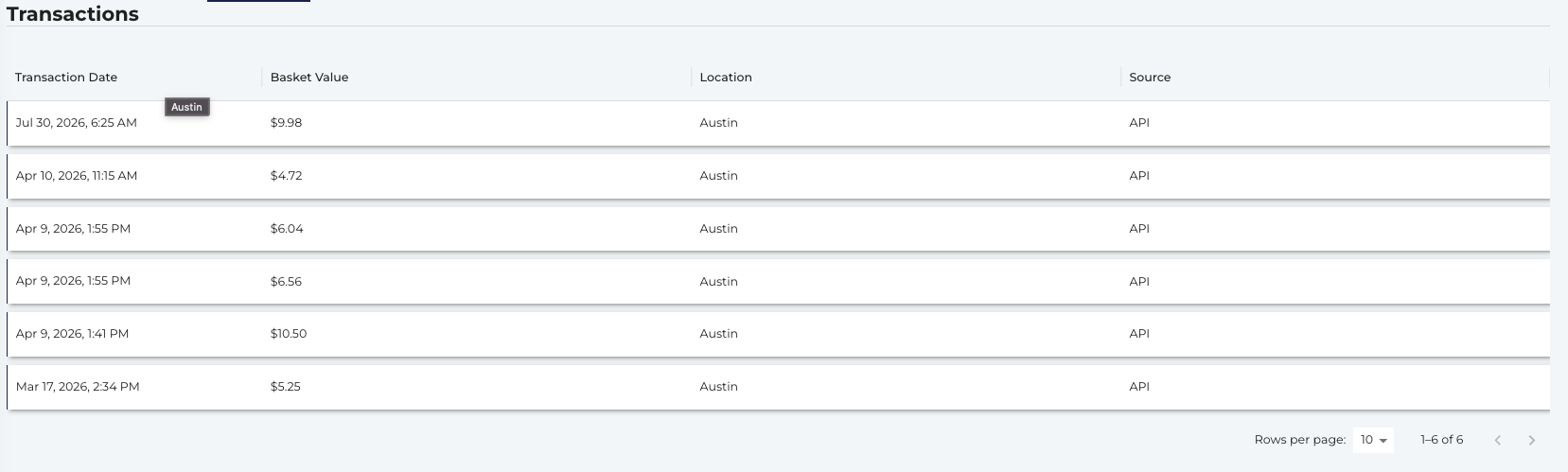The width and height of the screenshot is (1568, 472).
Task: Open the Jul 30, 2026 transaction row
Action: 778,123
